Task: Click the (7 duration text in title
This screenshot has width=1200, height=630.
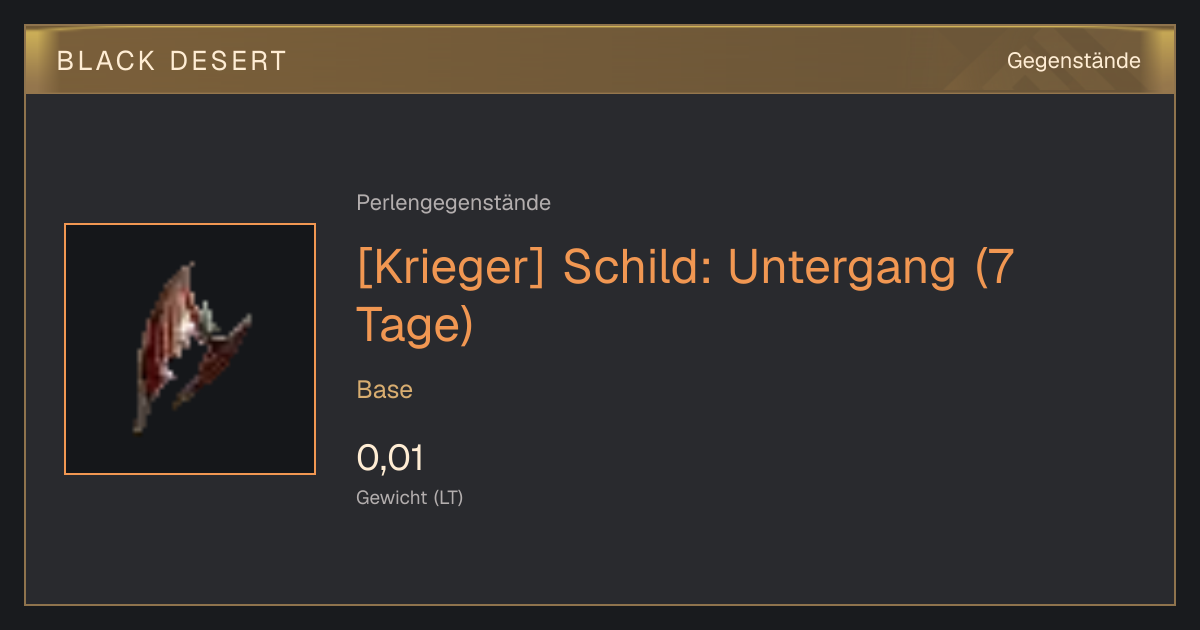Action: point(995,267)
